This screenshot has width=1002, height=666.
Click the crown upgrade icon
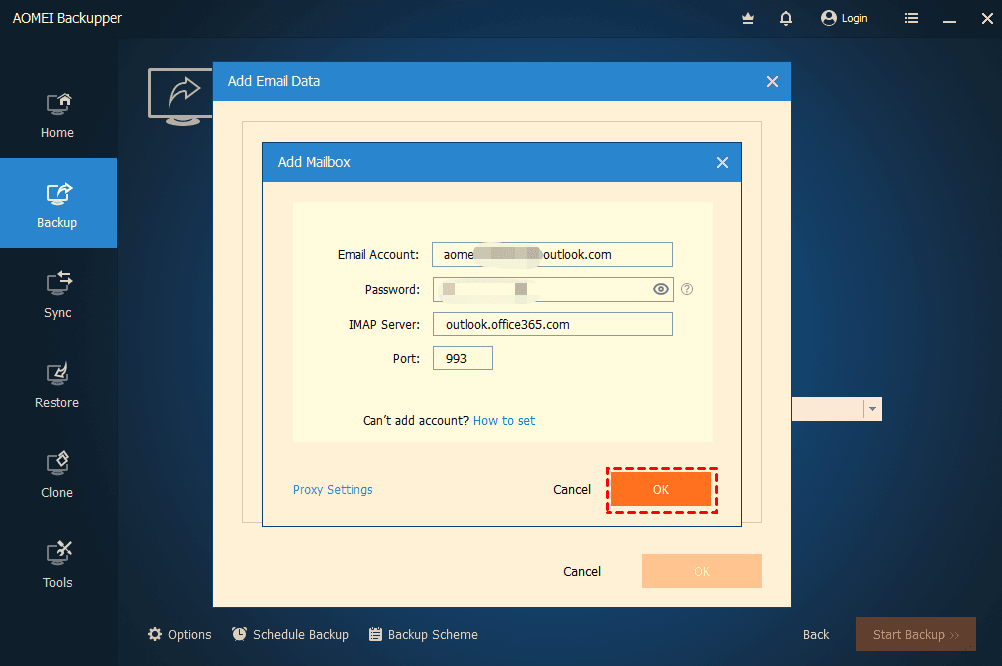[x=748, y=19]
